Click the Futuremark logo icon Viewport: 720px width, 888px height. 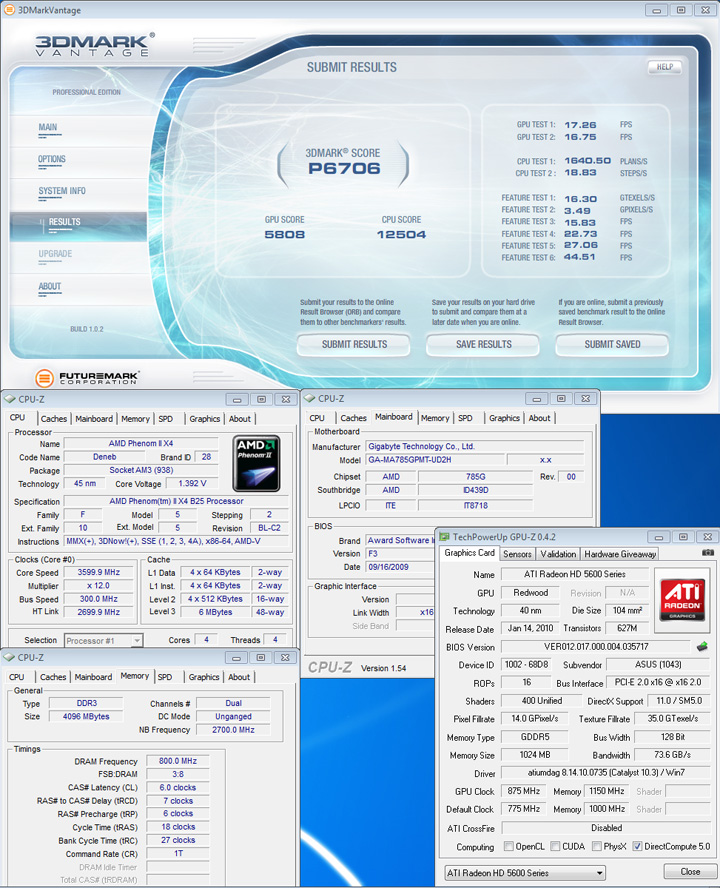tap(44, 378)
